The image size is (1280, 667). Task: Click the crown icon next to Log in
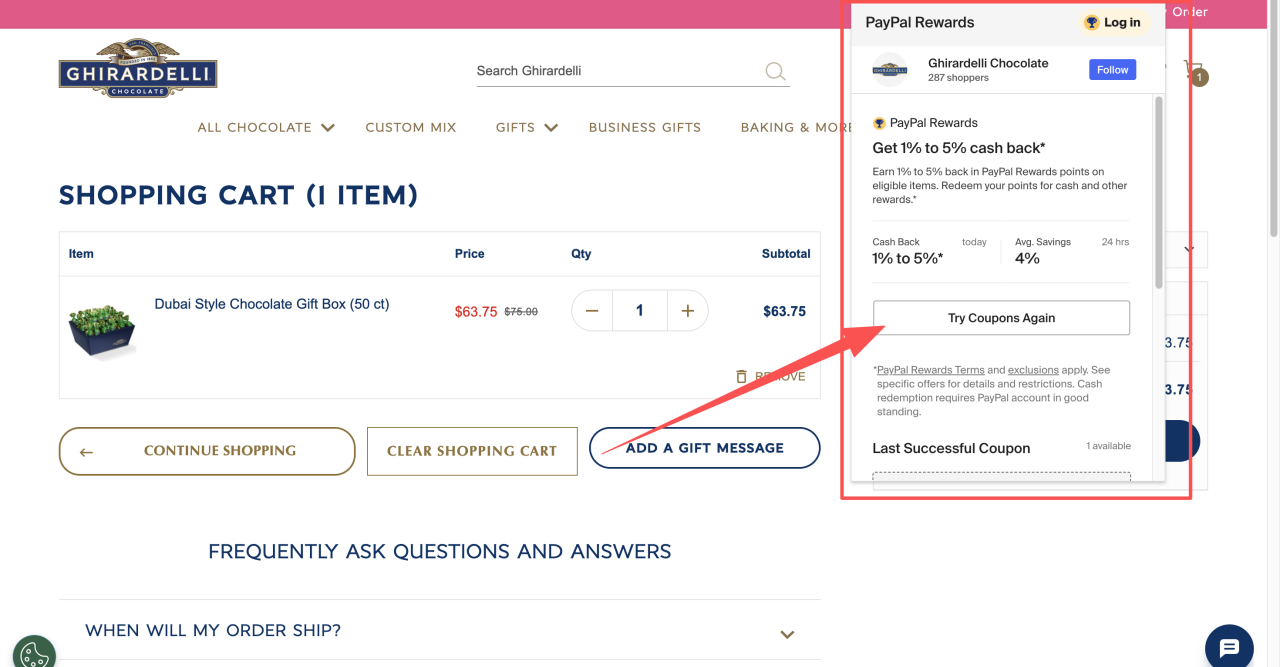tap(1091, 22)
